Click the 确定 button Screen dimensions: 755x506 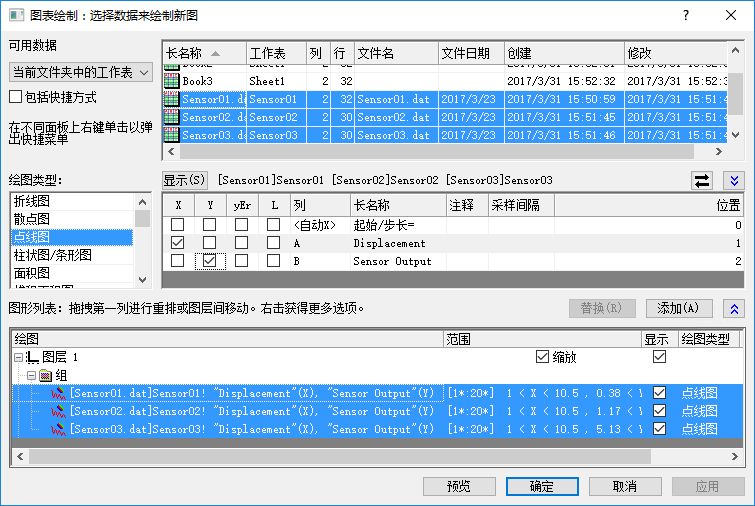(541, 486)
